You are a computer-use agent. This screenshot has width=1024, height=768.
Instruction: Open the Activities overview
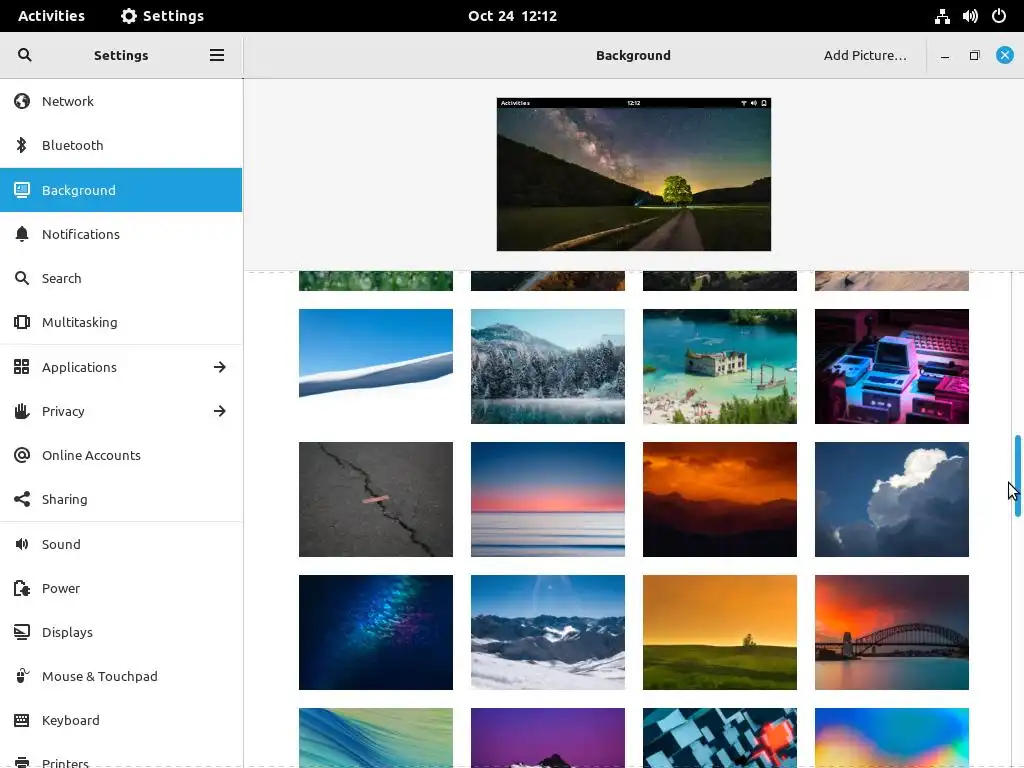click(51, 16)
